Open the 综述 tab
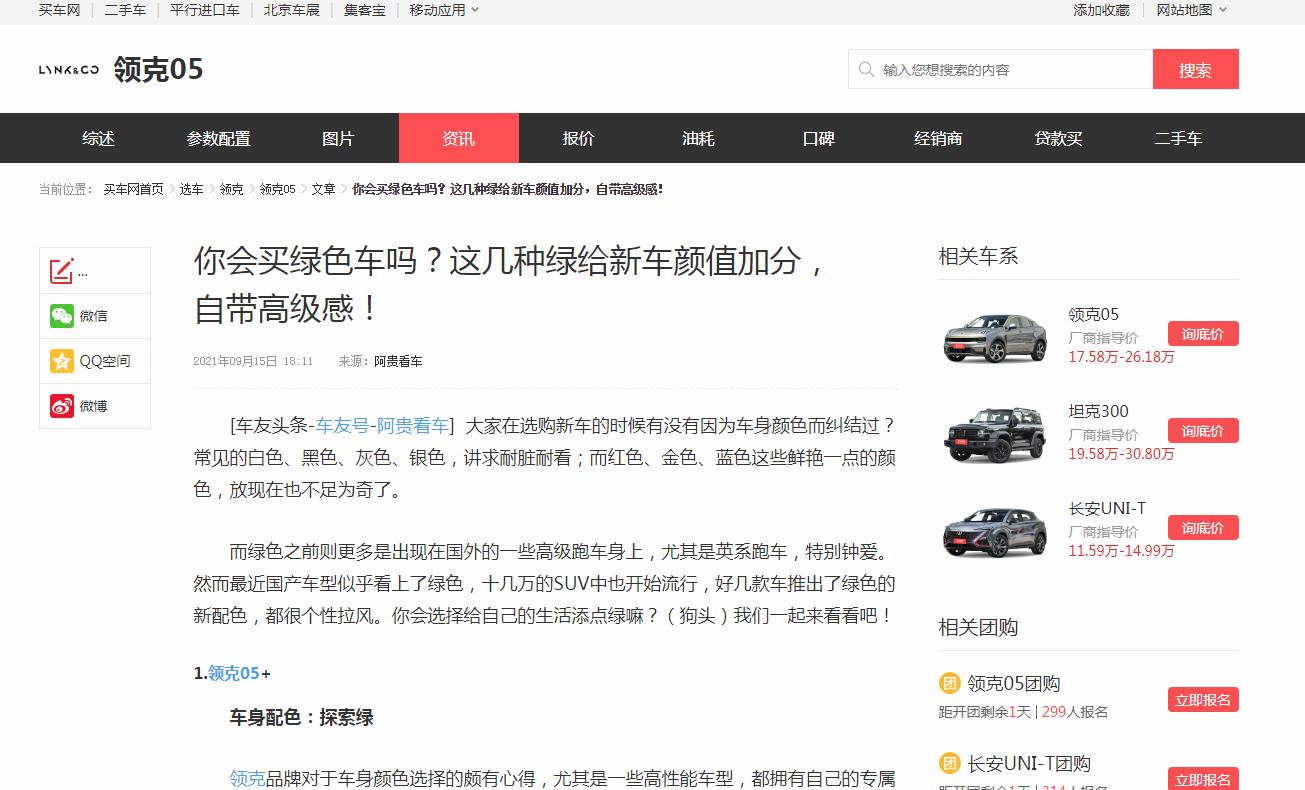The image size is (1305, 790). [98, 138]
